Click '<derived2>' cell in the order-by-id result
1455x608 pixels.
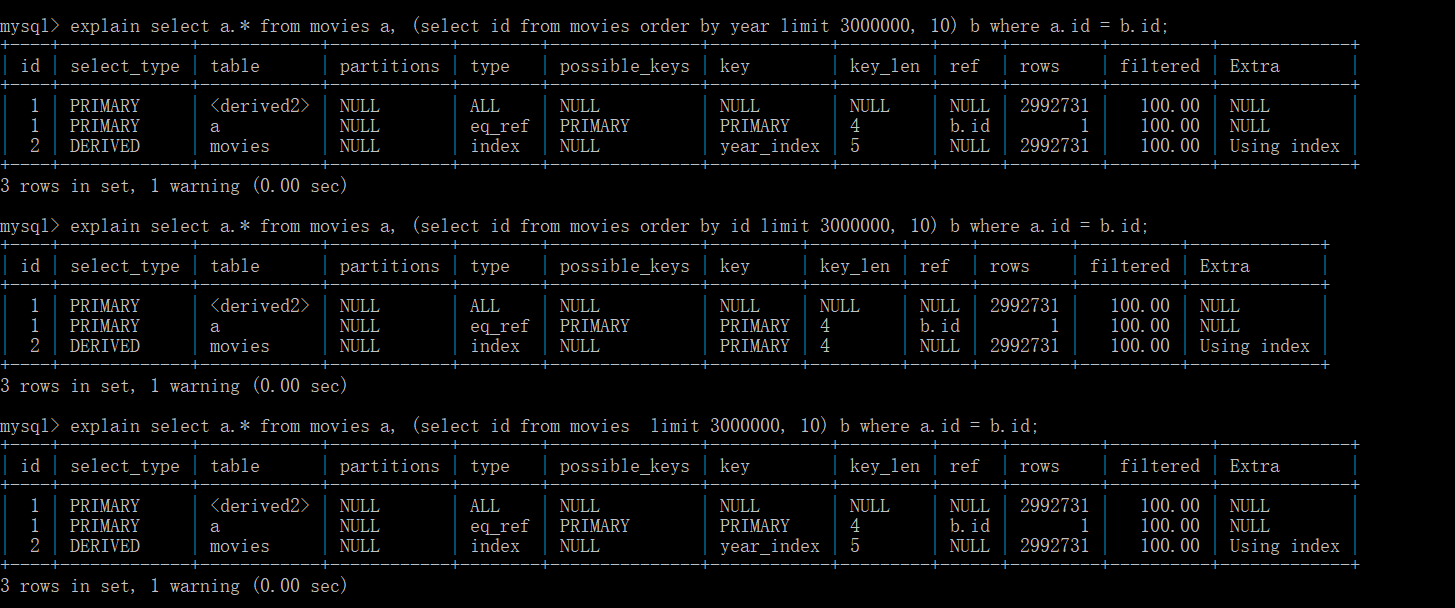tap(260, 306)
